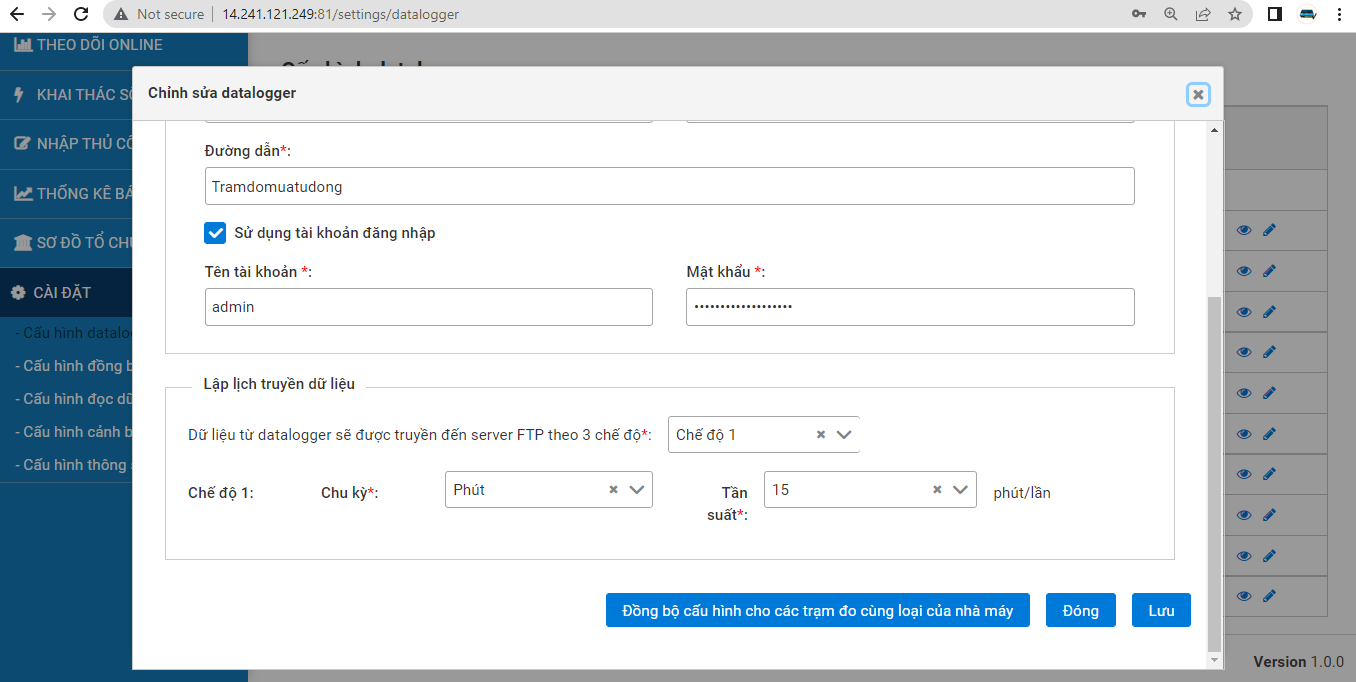Open the Tần suất 15 dropdown
The image size is (1356, 682).
point(961,490)
